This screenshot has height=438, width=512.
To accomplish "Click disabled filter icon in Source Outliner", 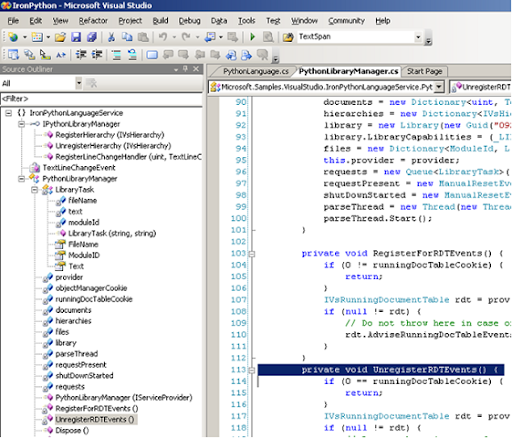I will [x=91, y=83].
